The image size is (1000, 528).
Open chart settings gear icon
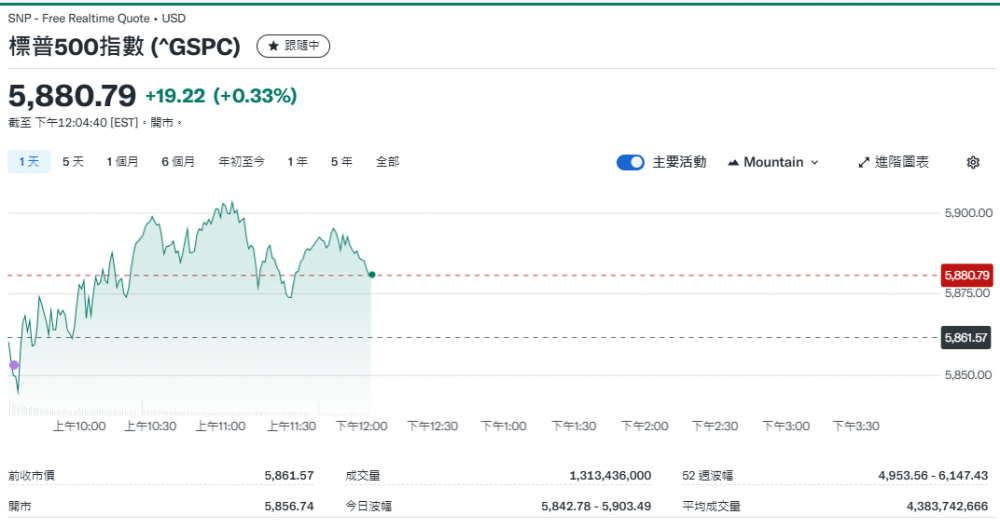(x=973, y=162)
